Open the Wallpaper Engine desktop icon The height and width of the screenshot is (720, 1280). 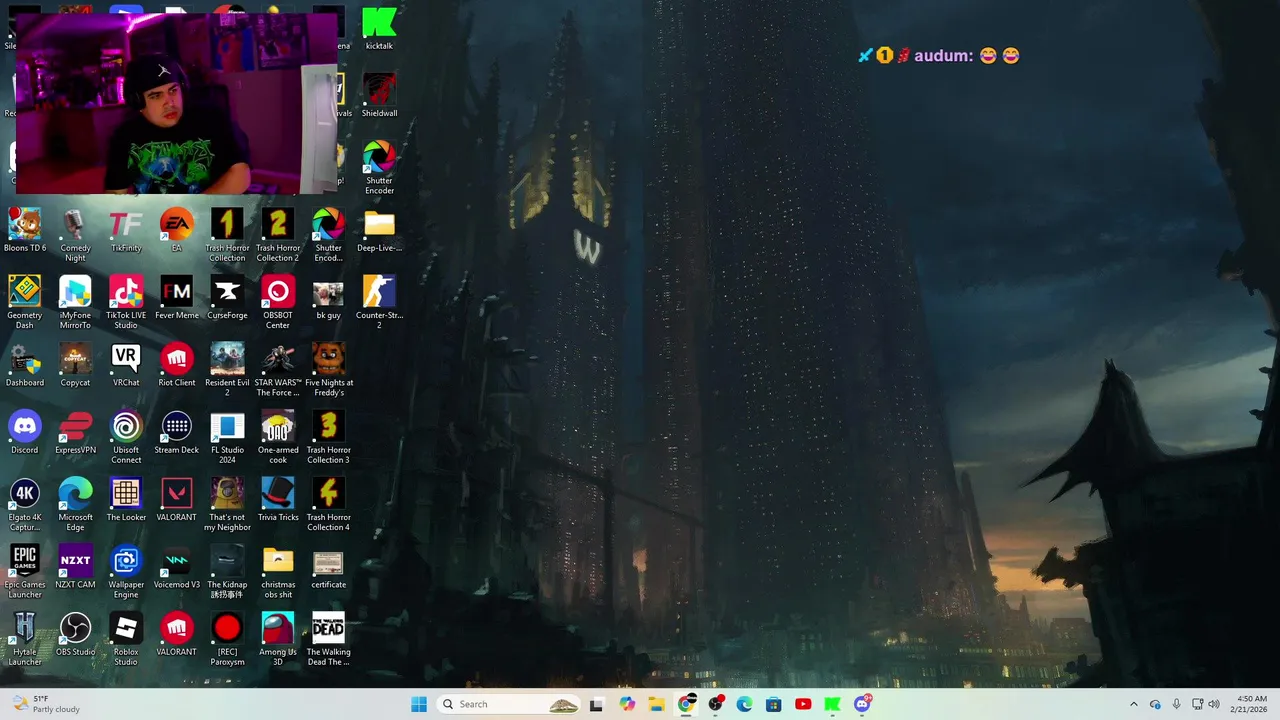coord(126,572)
